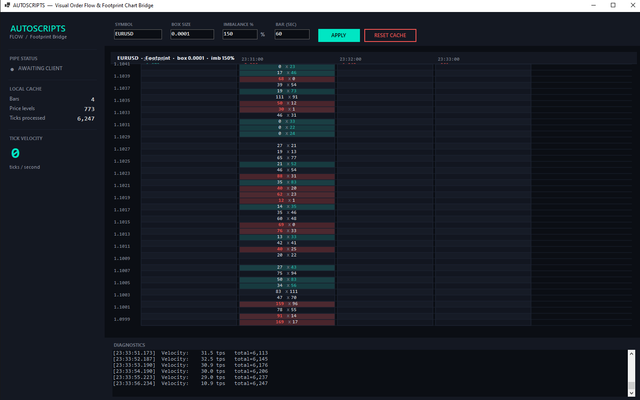Image resolution: width=640 pixels, height=400 pixels.
Task: Click the log line showing 10.9 tps
Action: click(191, 384)
